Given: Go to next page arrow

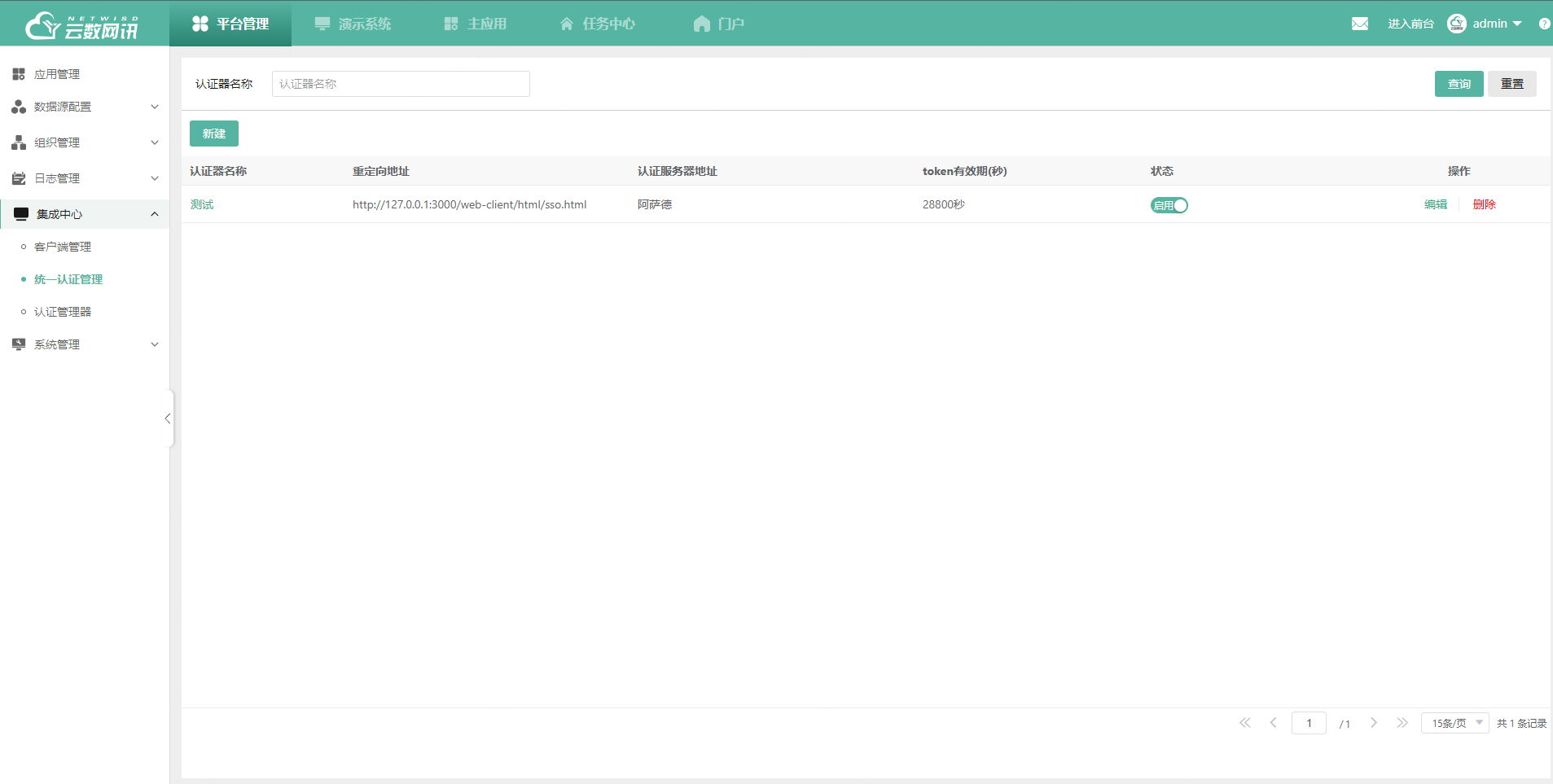Looking at the screenshot, I should (x=1374, y=723).
